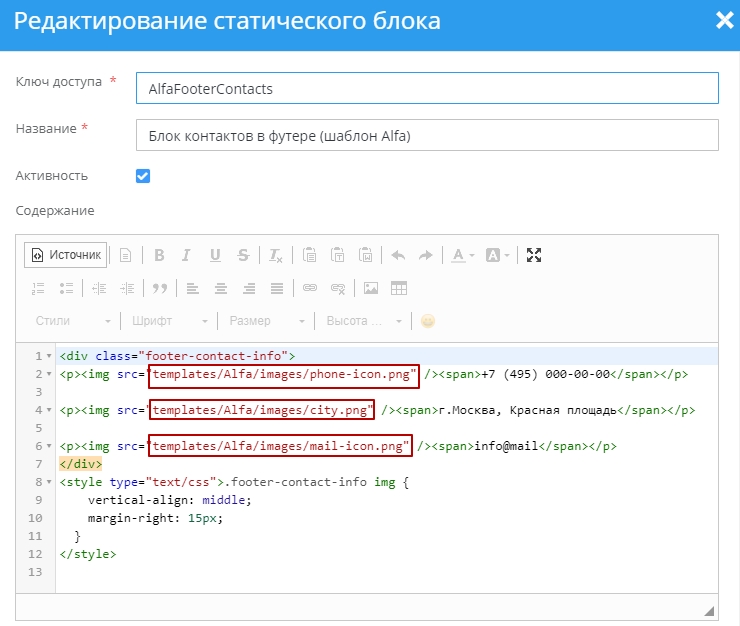The image size is (740, 626).
Task: Click the Bold formatting icon
Action: (159, 255)
